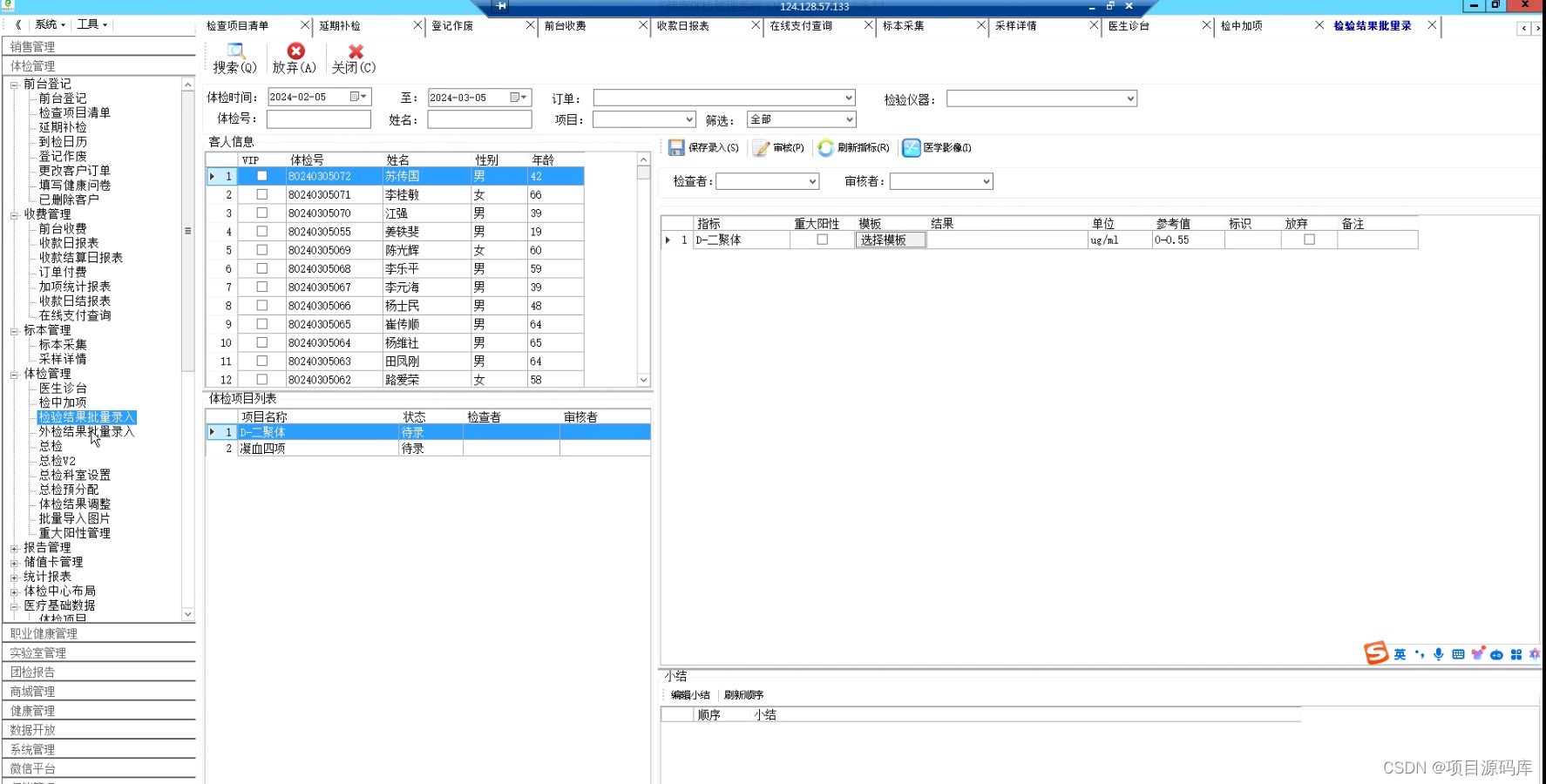Click the 编辑小结 button

click(x=690, y=694)
